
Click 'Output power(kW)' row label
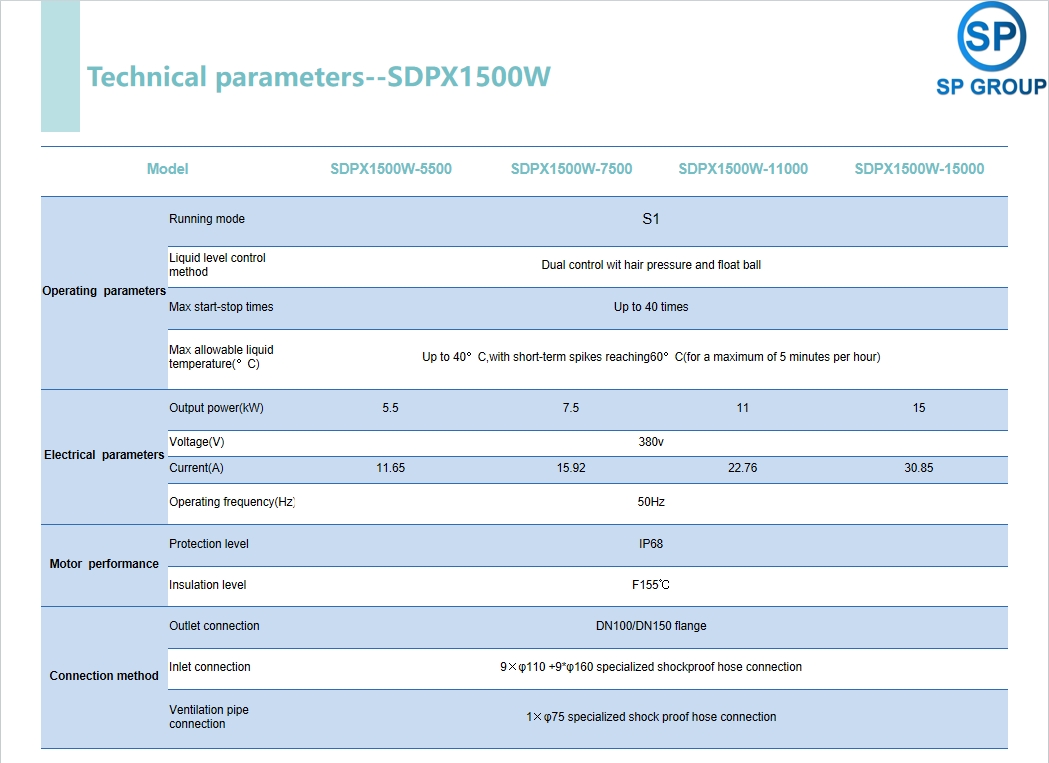pyautogui.click(x=216, y=408)
